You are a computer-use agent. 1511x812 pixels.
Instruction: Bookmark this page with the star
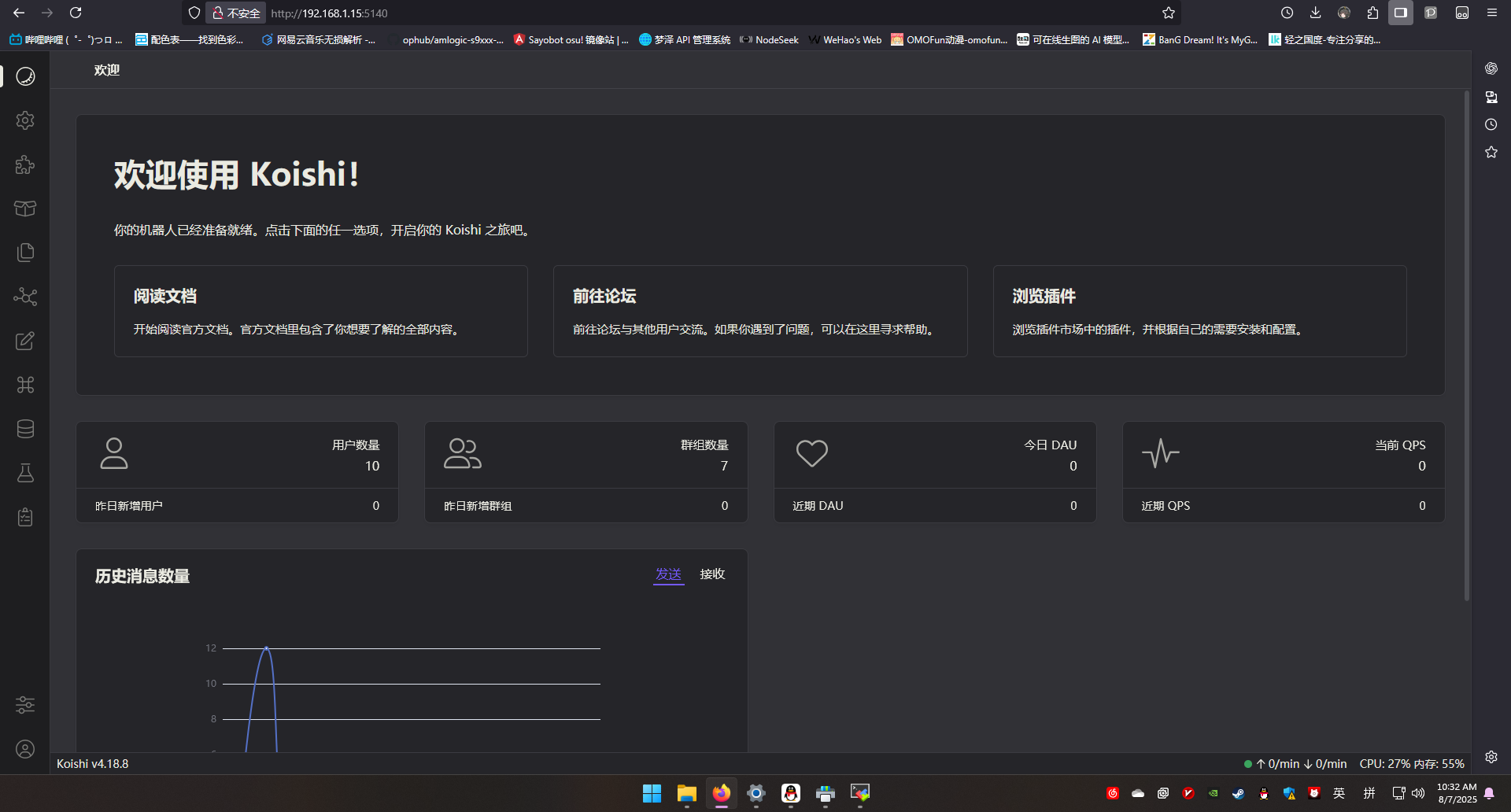[x=1169, y=13]
